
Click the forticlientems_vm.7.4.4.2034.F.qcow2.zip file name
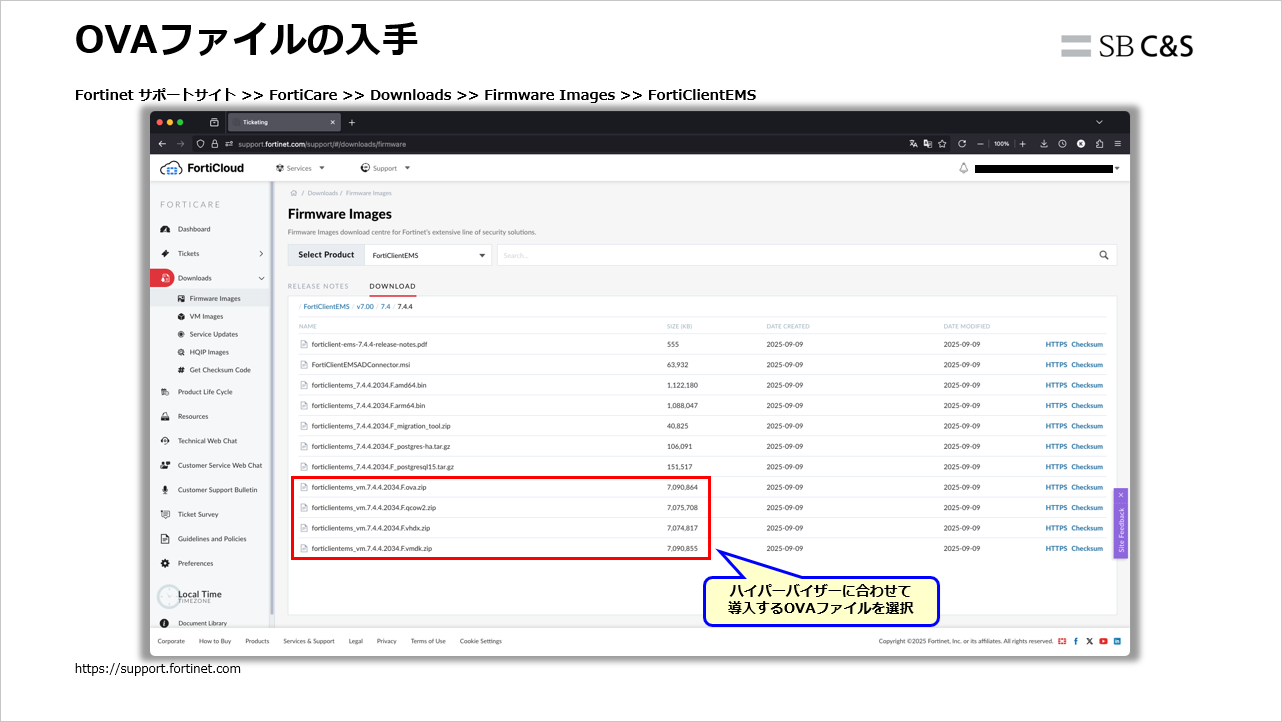pyautogui.click(x=374, y=508)
